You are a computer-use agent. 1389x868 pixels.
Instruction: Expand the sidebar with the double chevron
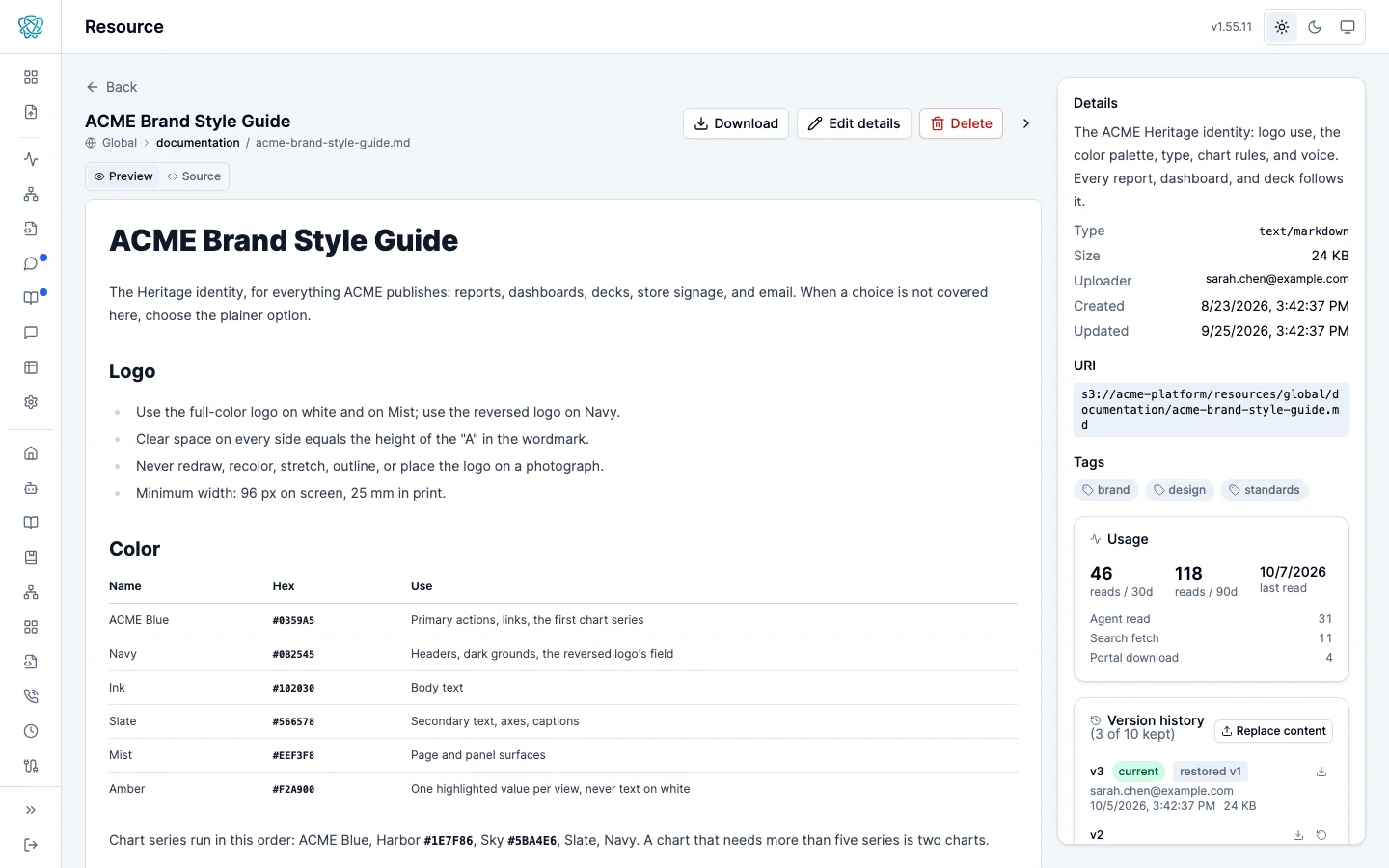point(31,810)
